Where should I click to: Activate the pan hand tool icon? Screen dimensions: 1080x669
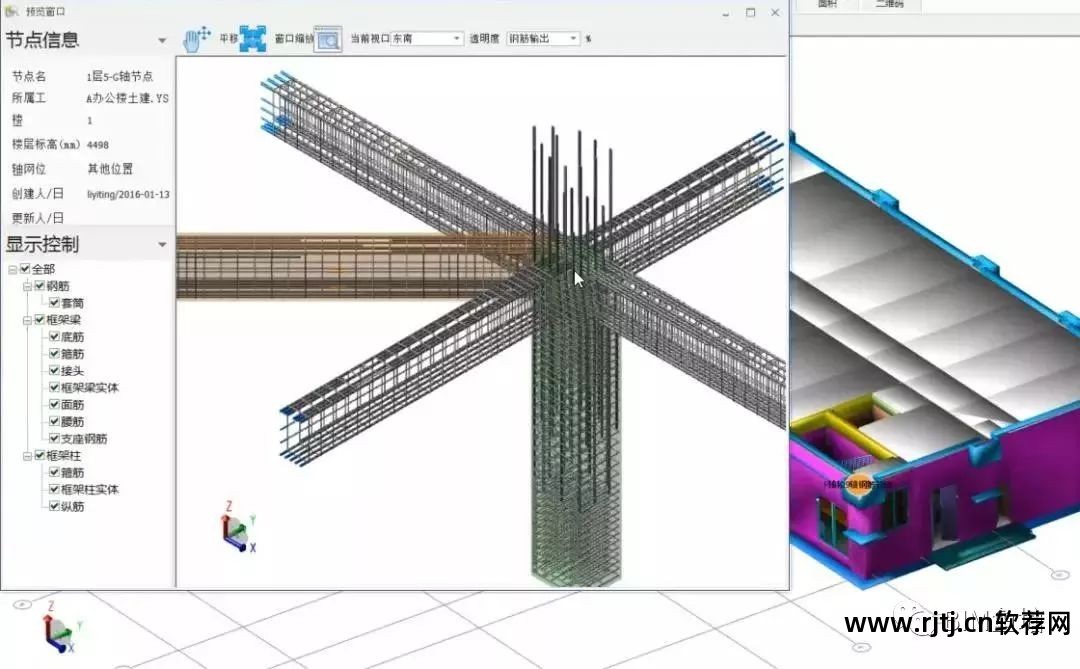point(197,39)
